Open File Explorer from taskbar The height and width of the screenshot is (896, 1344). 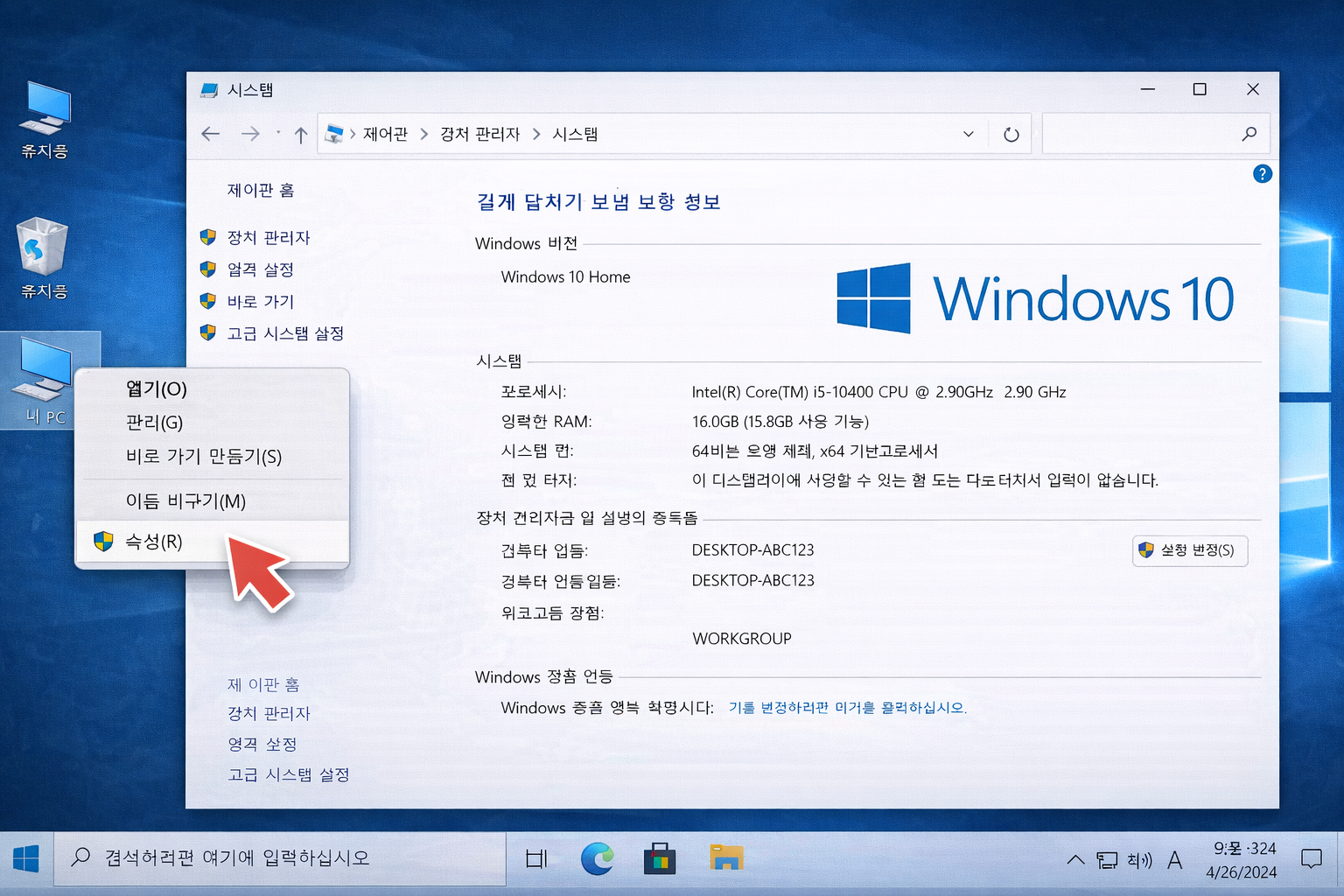click(x=726, y=857)
